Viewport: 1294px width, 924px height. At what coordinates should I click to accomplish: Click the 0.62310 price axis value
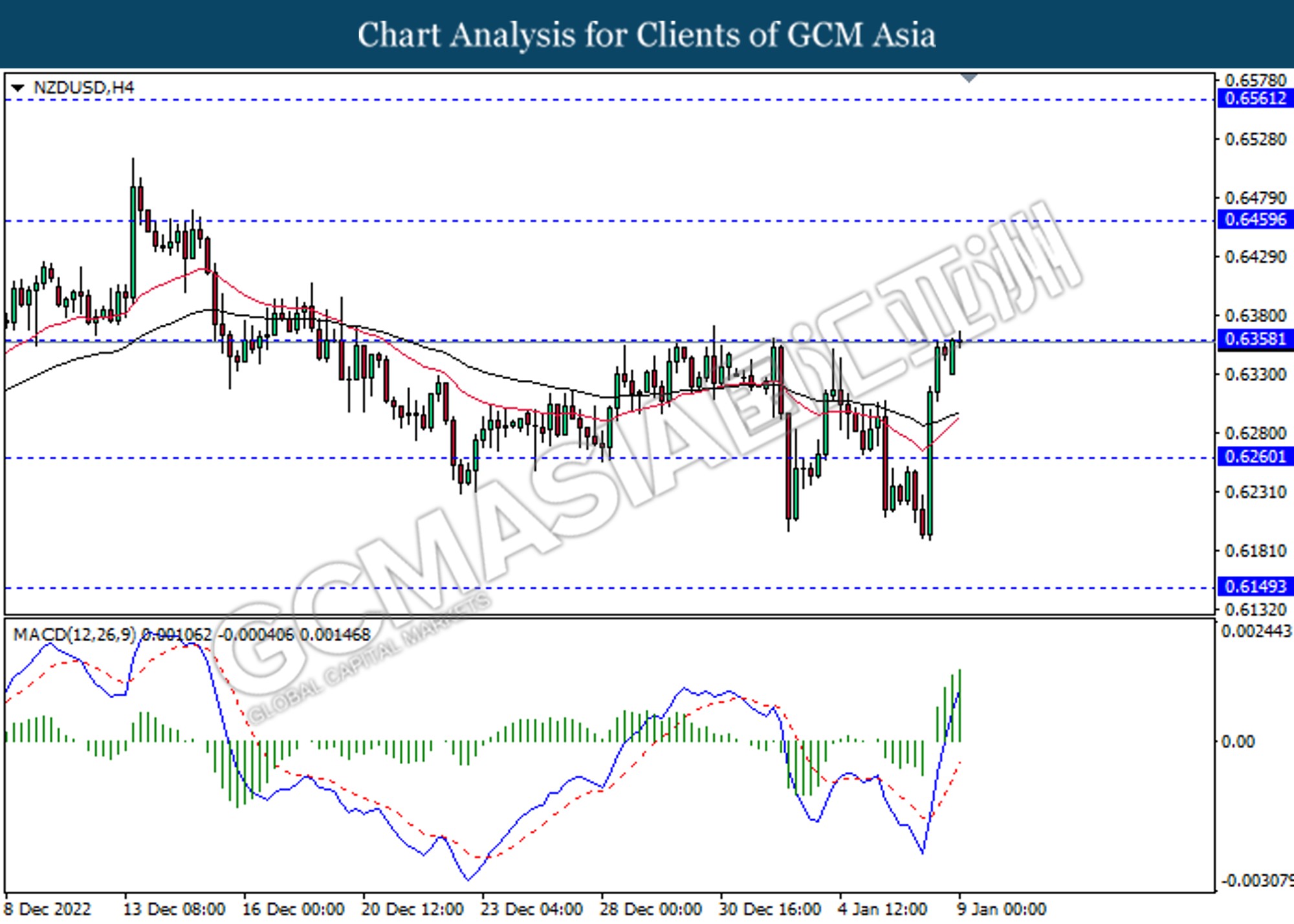coord(1256,492)
